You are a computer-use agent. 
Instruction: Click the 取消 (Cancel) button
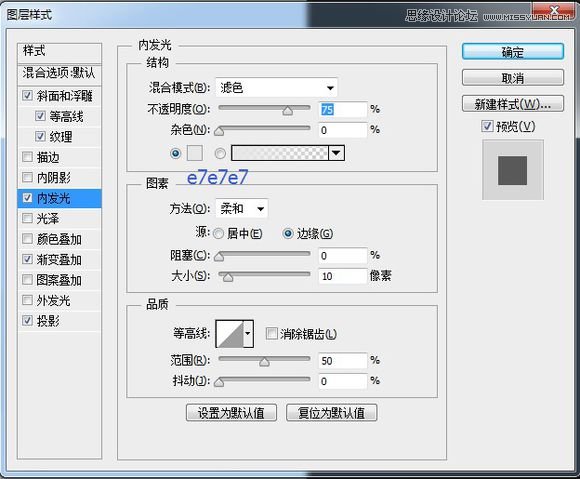pos(513,78)
